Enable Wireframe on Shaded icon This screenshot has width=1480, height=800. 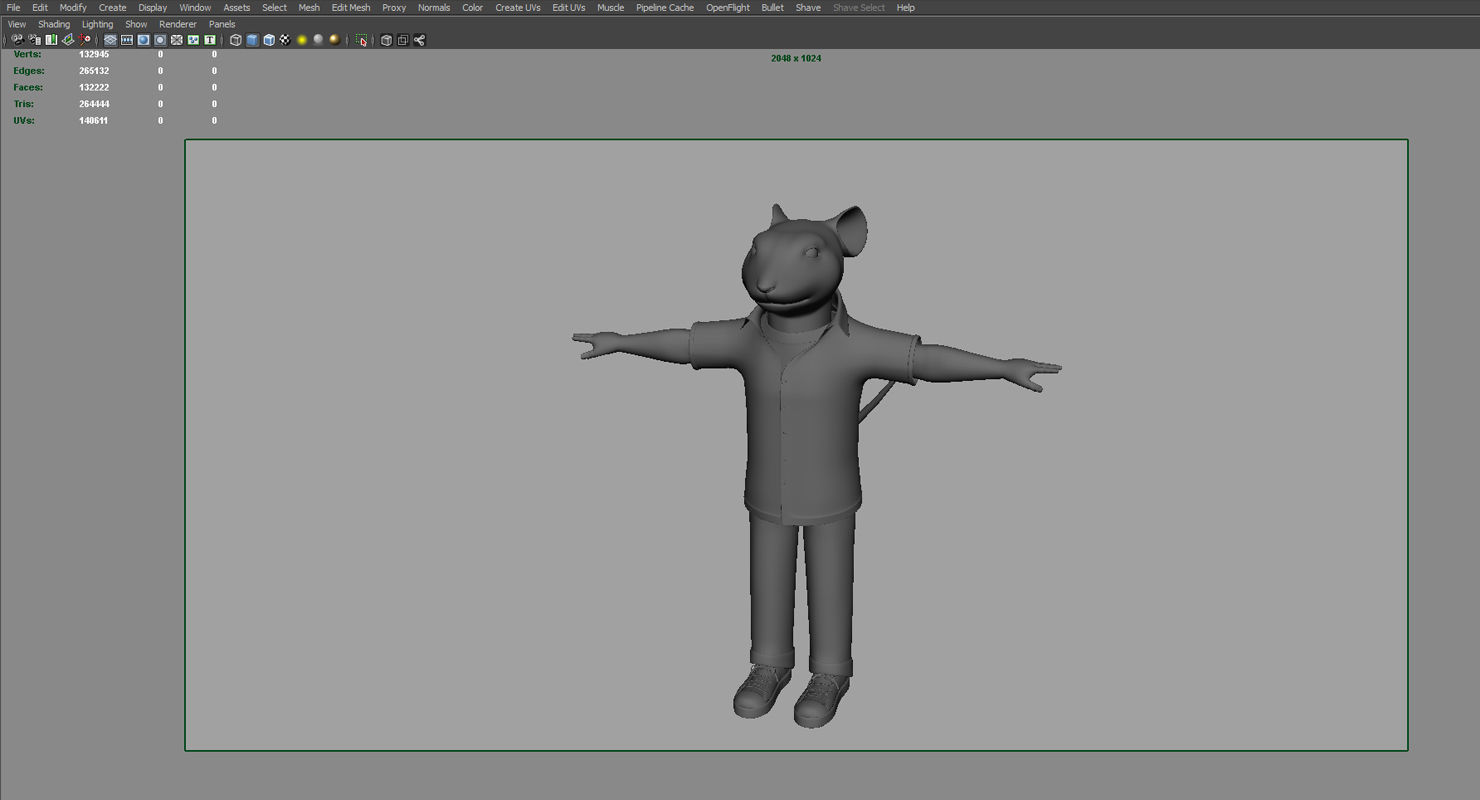coord(269,40)
